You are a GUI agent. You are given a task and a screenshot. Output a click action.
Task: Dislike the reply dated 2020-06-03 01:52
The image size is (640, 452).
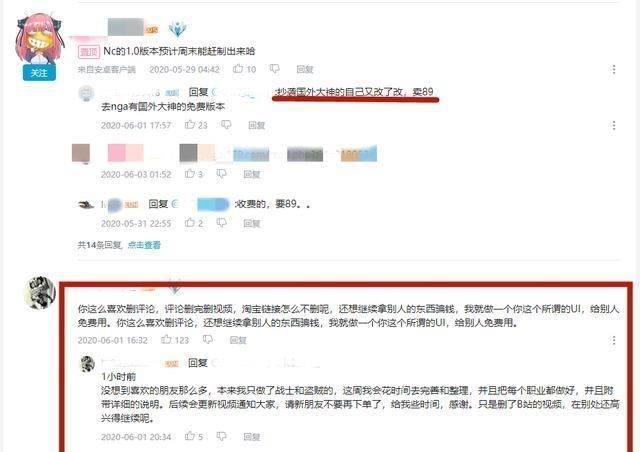coord(221,174)
